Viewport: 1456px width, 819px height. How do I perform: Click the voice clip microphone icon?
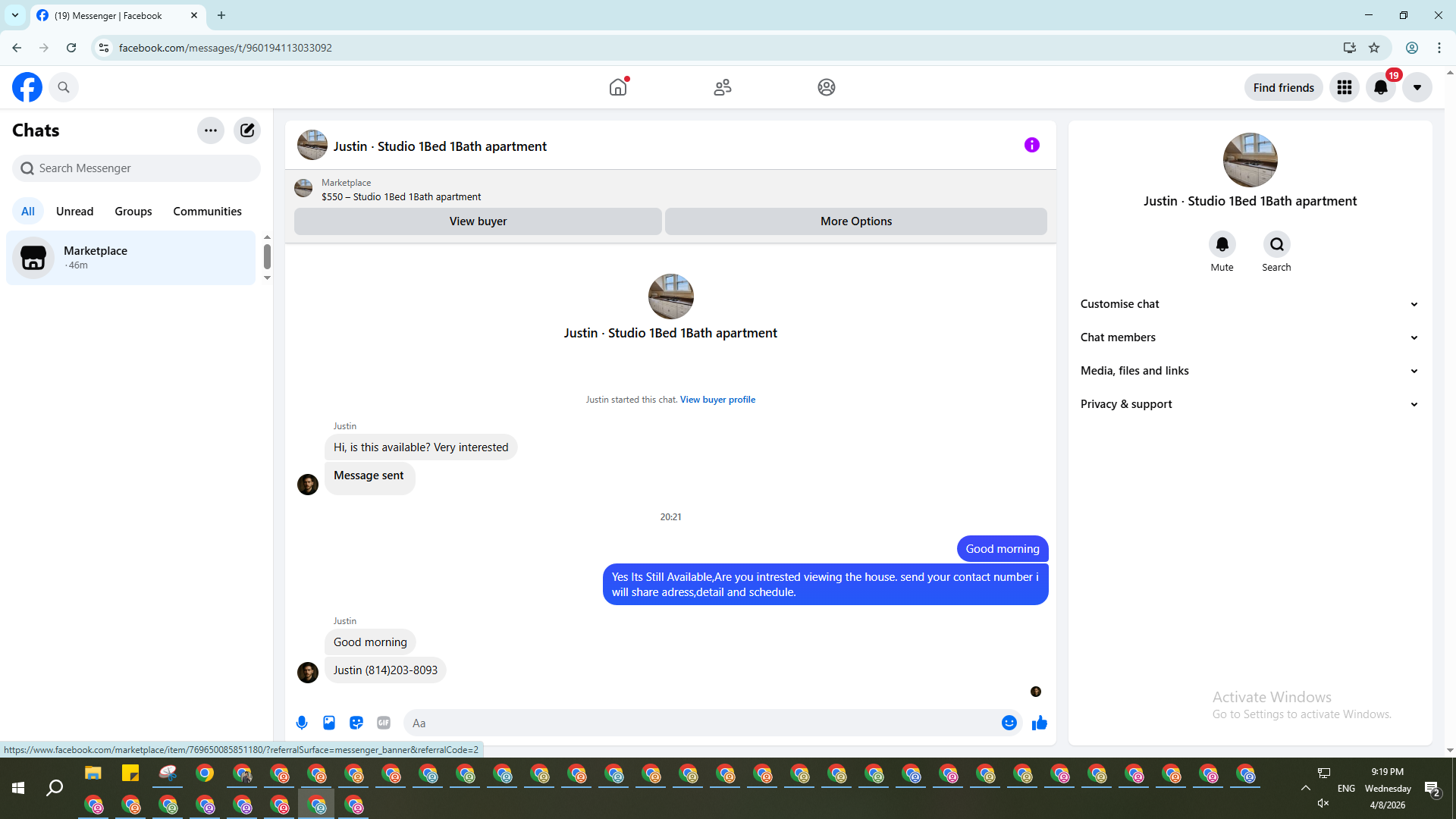(302, 723)
